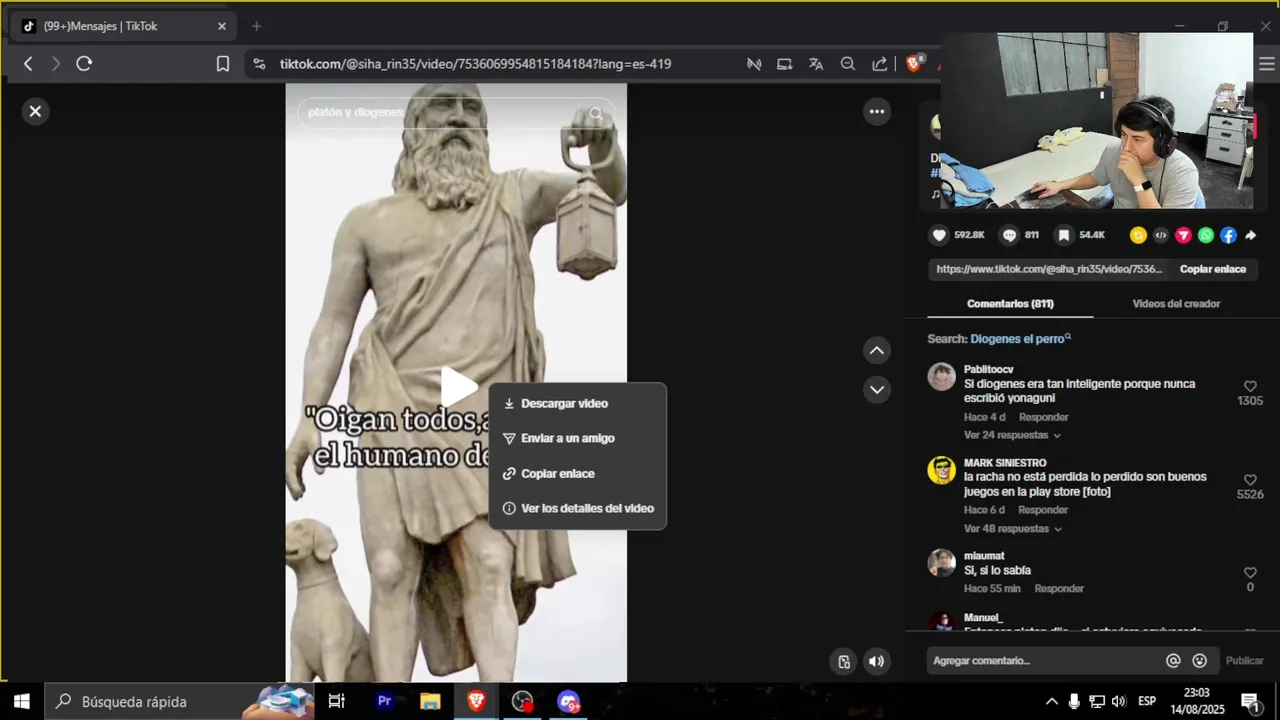Open Pablitoocv's profile avatar
The height and width of the screenshot is (720, 1280).
pos(941,377)
